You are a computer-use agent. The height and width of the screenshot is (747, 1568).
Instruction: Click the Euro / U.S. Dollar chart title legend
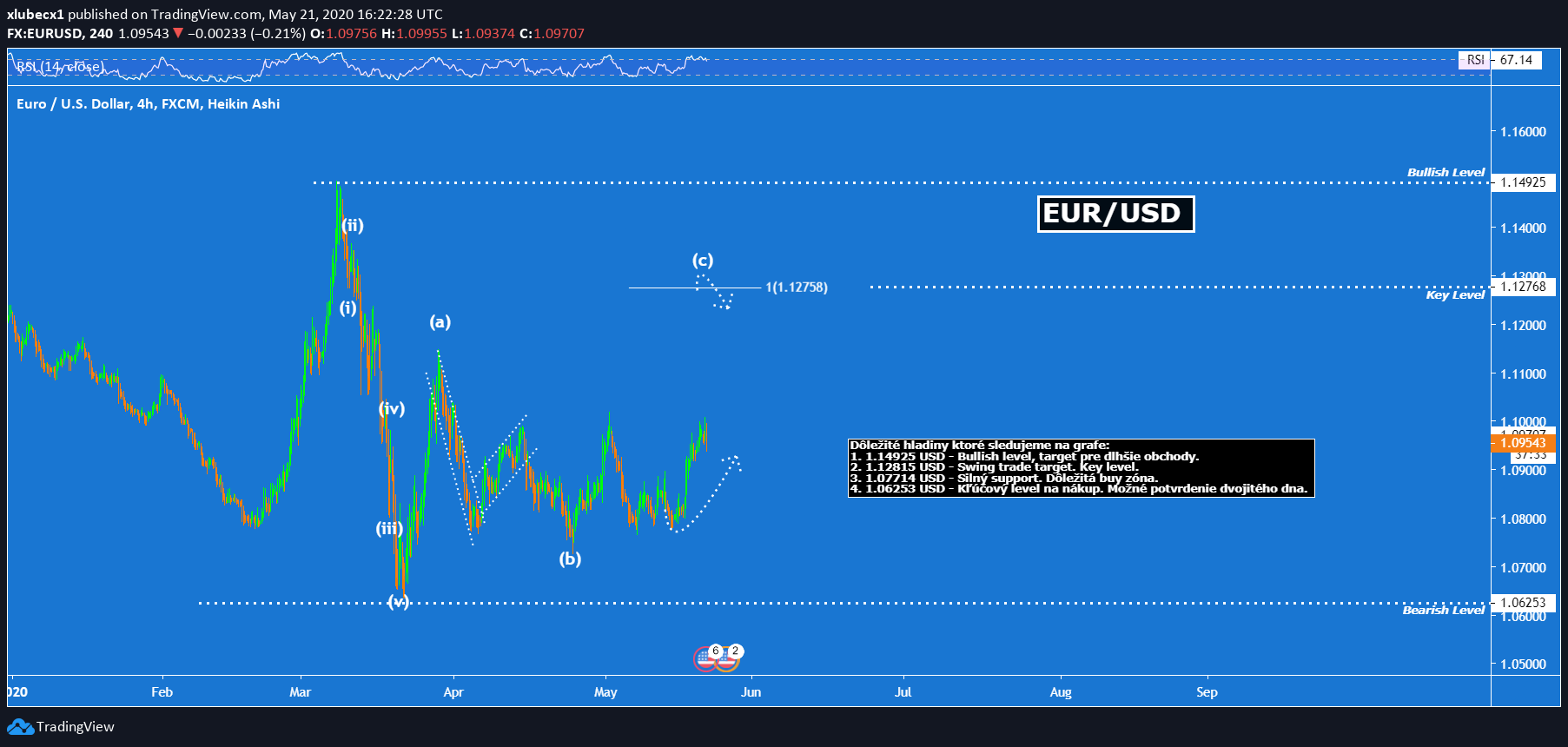(x=148, y=104)
